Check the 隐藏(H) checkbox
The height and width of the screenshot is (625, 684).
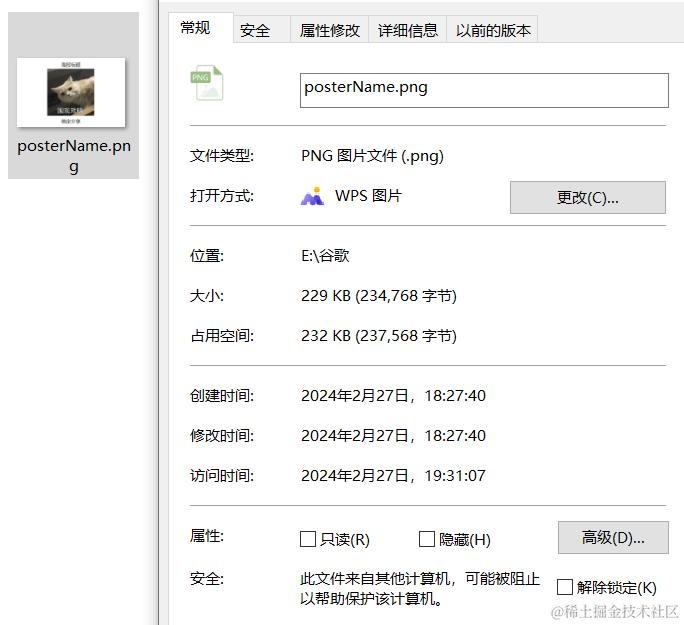point(427,539)
